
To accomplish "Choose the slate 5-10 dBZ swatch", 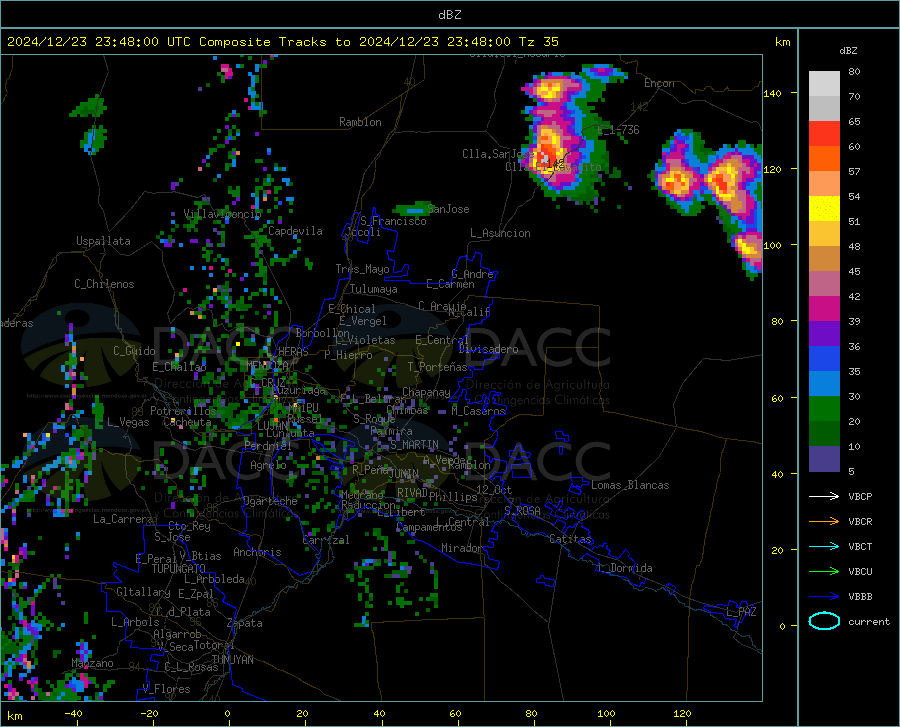I will pos(824,459).
